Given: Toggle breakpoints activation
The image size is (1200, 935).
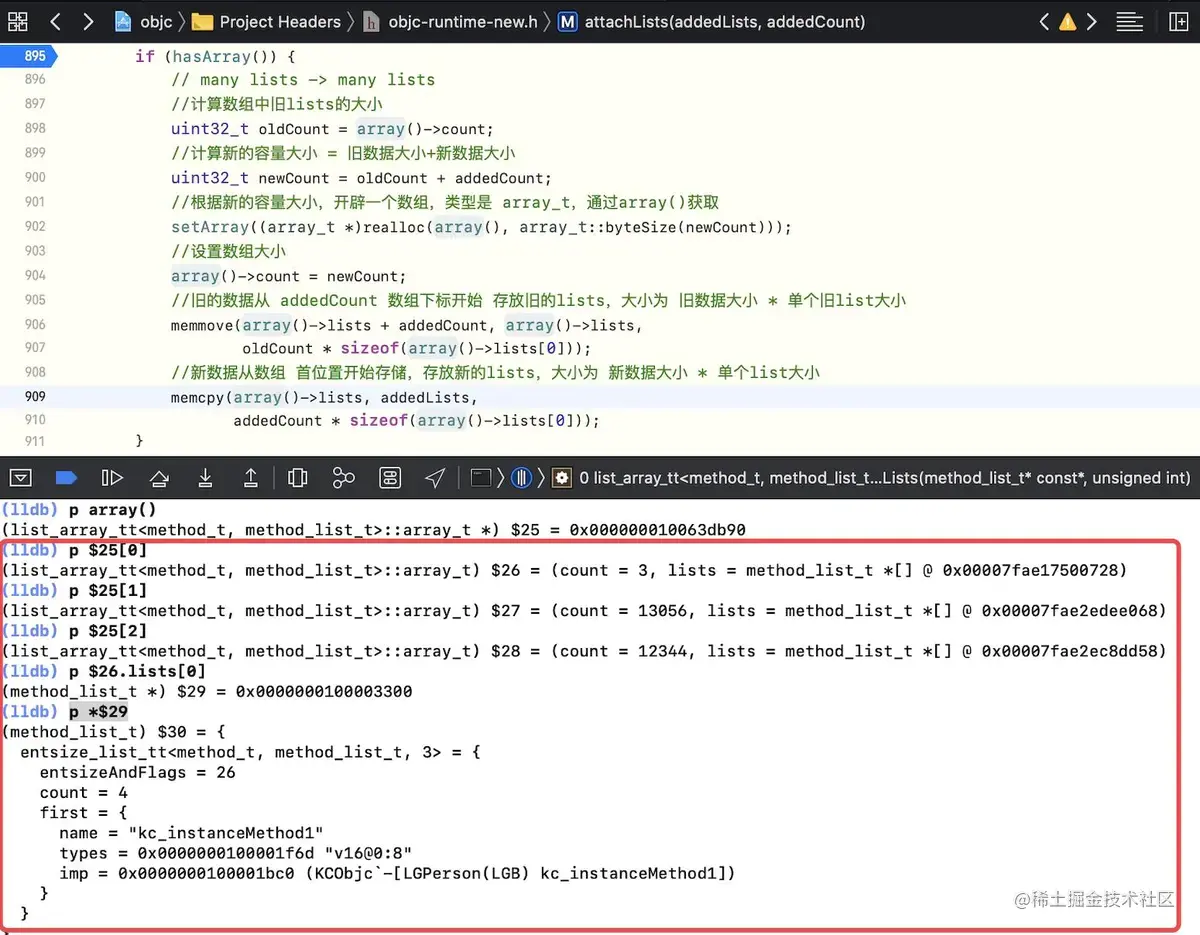Looking at the screenshot, I should [66, 478].
